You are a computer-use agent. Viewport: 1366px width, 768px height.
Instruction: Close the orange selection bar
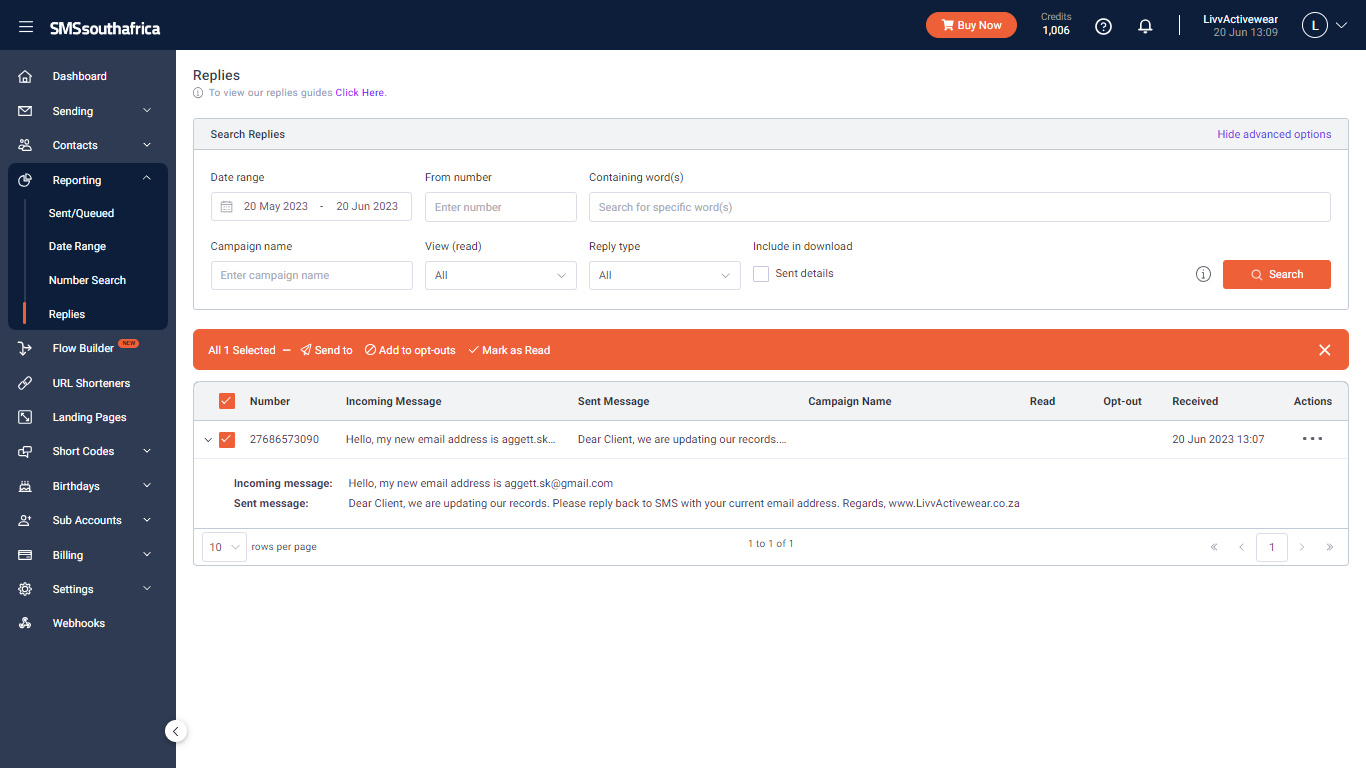[1324, 350]
